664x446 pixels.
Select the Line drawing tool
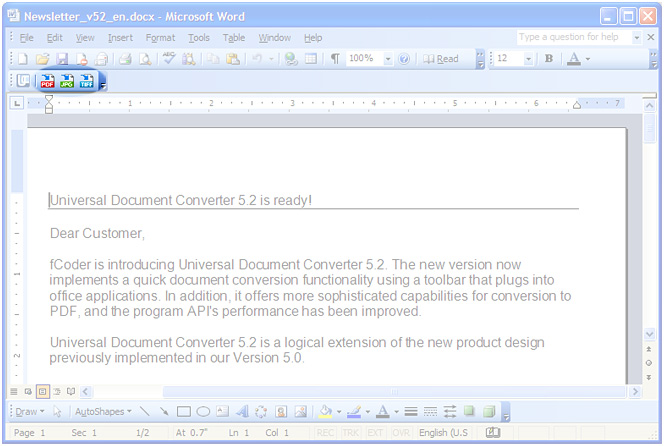pyautogui.click(x=145, y=411)
